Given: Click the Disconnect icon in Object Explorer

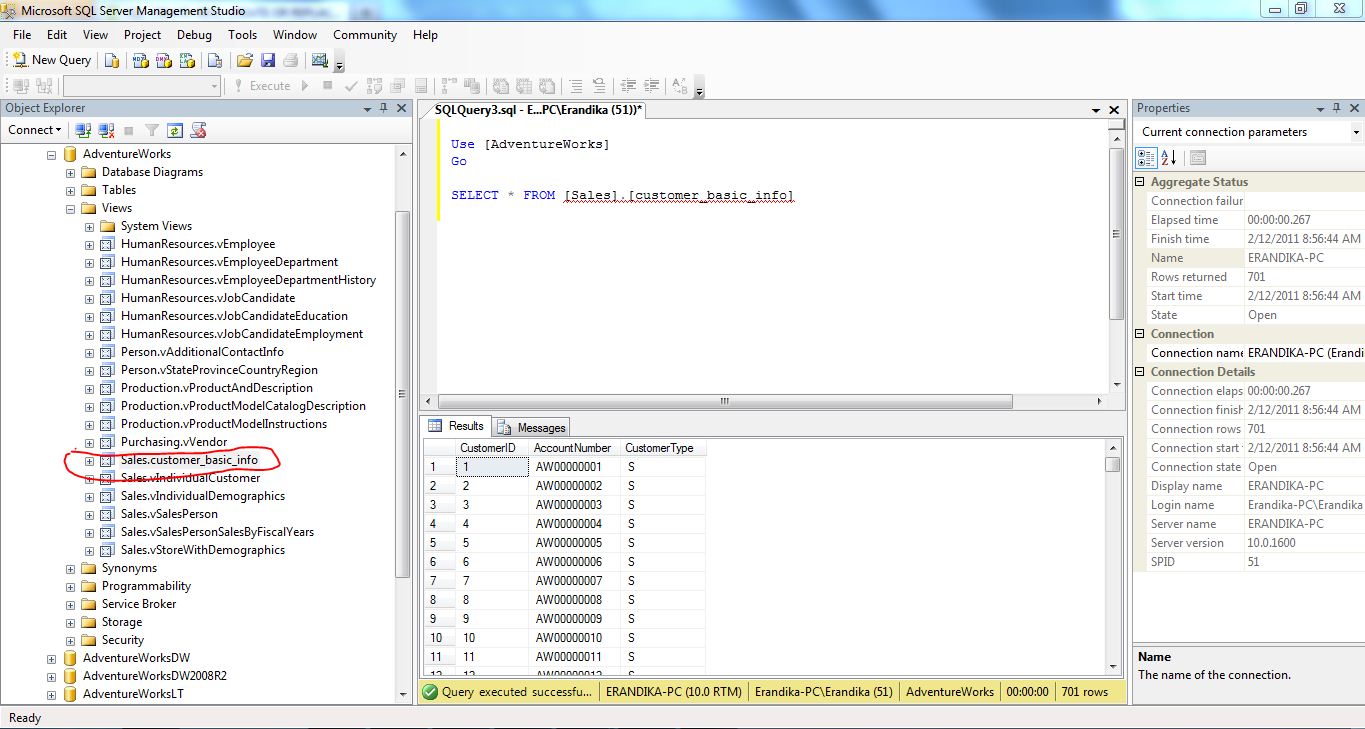Looking at the screenshot, I should click(x=106, y=130).
